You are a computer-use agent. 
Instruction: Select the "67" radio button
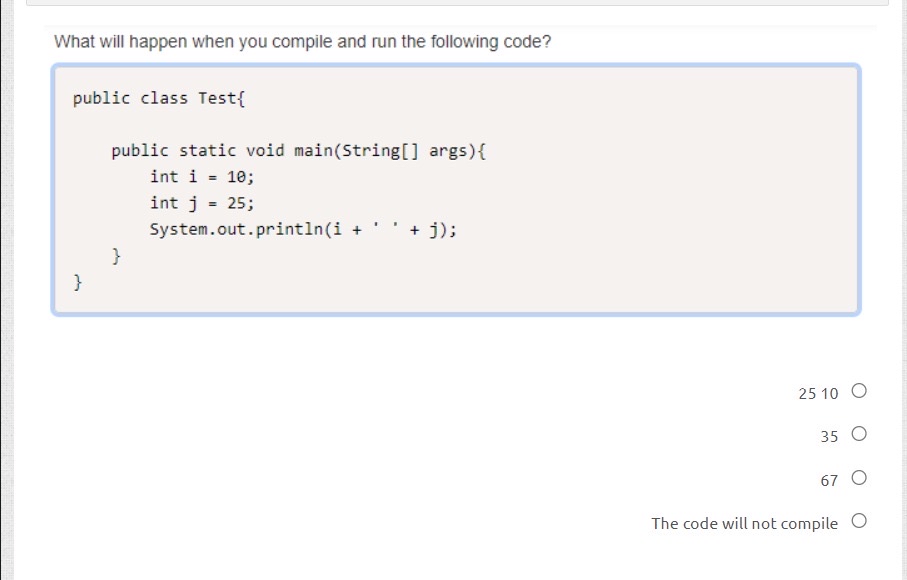(858, 478)
